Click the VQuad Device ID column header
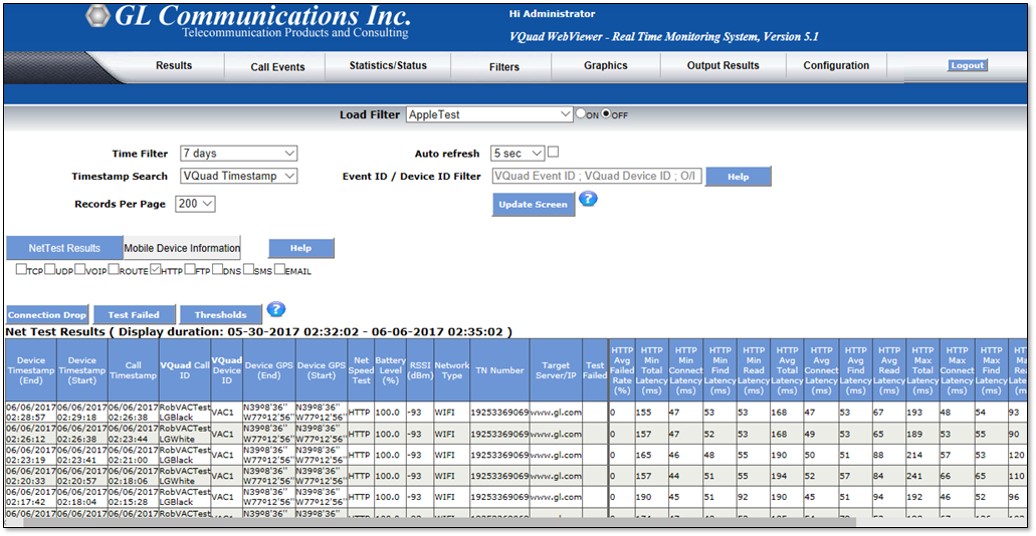The image size is (1036, 536). 227,370
